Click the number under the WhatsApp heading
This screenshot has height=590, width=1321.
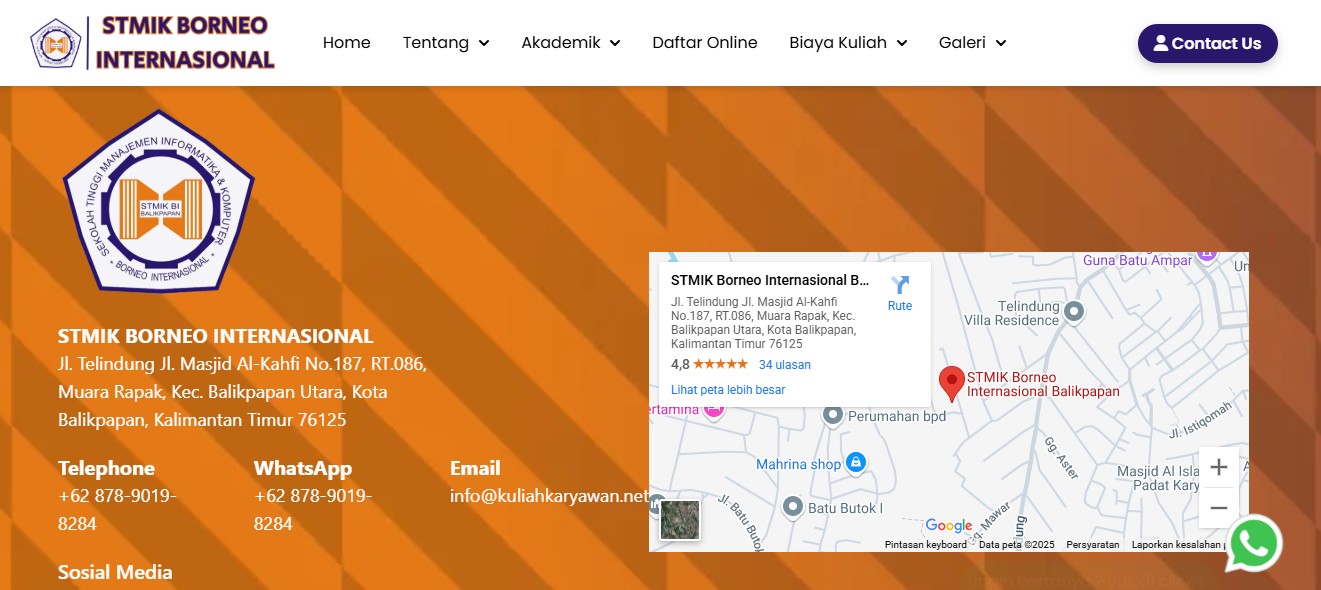(x=313, y=510)
